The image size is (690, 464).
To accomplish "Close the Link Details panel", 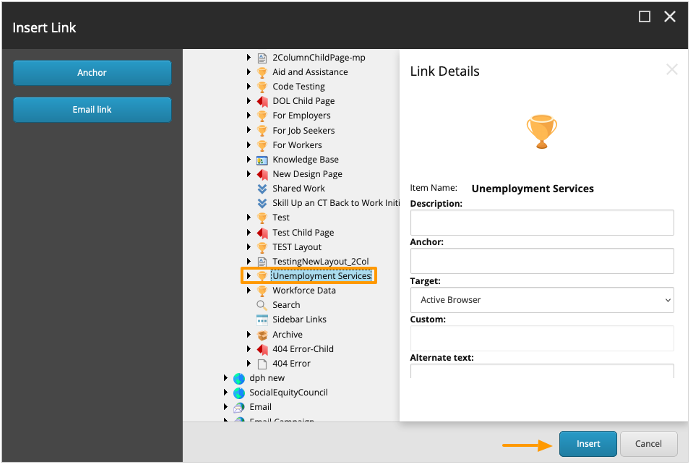I will pyautogui.click(x=671, y=69).
